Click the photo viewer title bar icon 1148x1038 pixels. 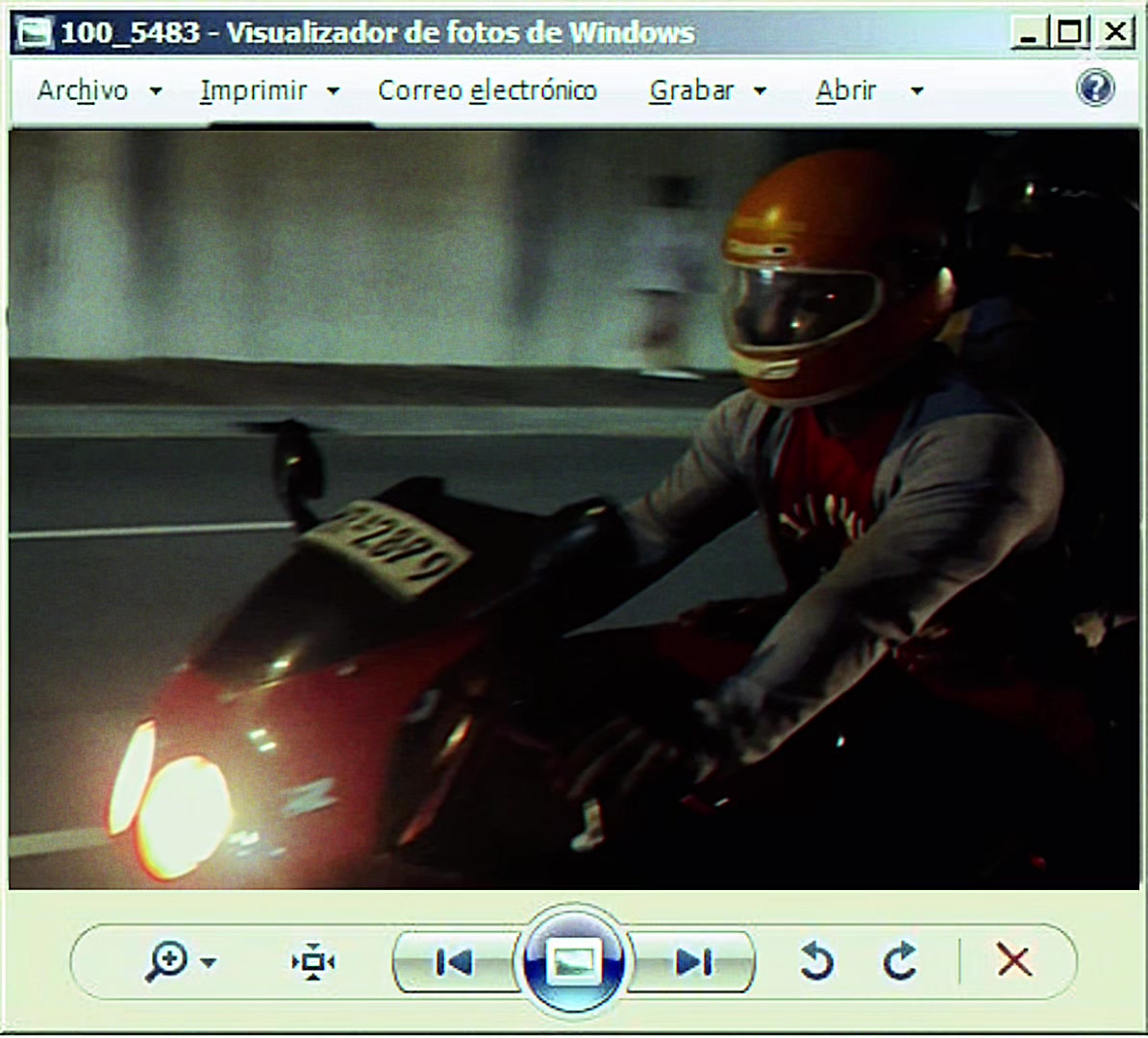[35, 33]
